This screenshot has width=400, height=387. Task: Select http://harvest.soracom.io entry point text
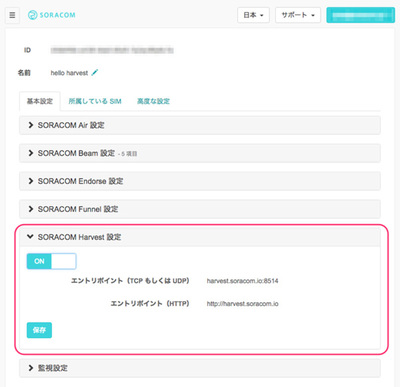coord(242,304)
